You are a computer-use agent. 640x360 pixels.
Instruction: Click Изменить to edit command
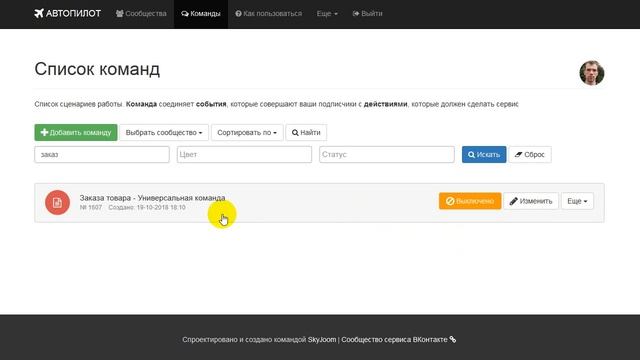point(531,201)
